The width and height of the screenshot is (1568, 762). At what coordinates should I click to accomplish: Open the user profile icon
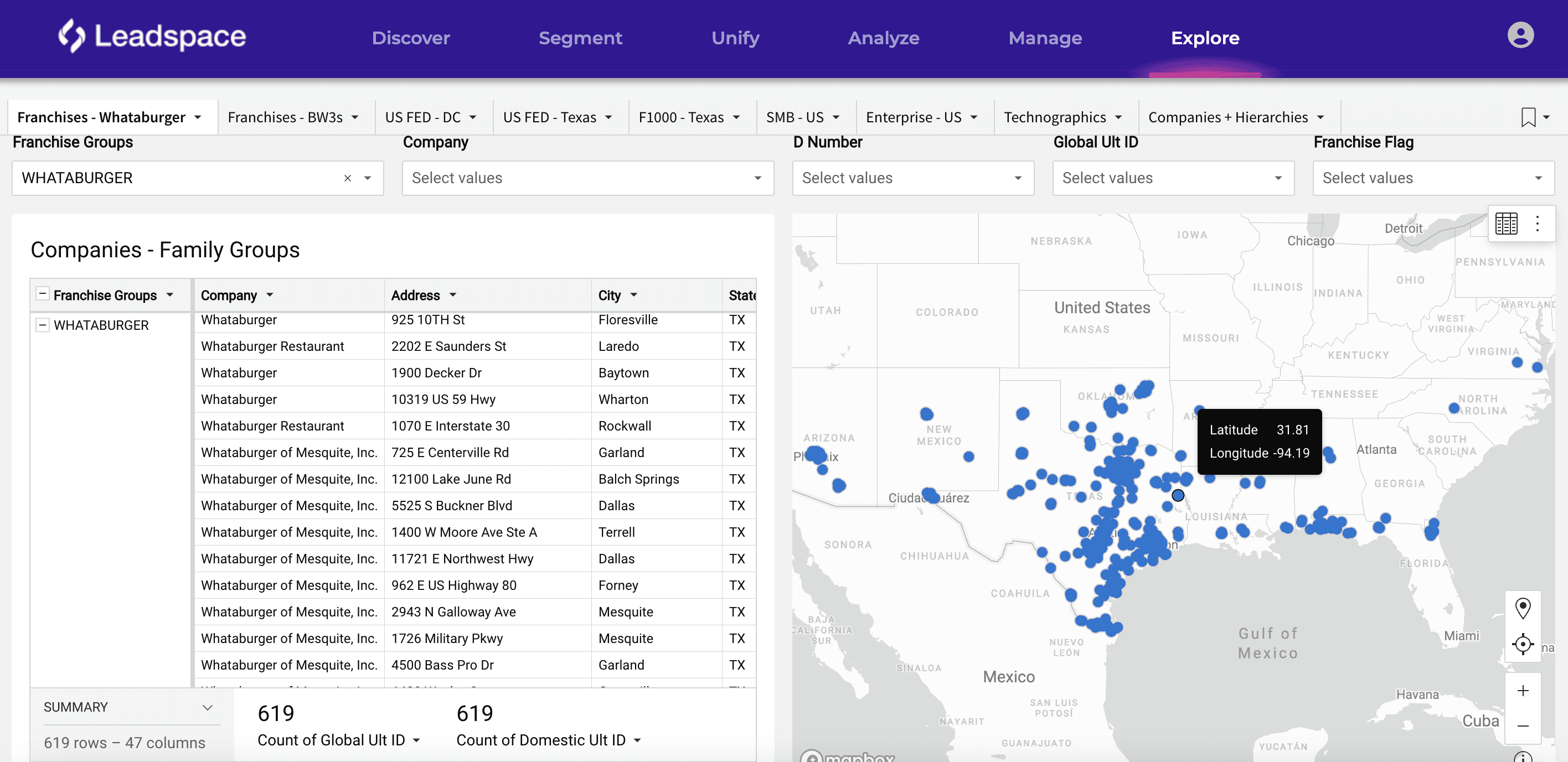point(1519,35)
